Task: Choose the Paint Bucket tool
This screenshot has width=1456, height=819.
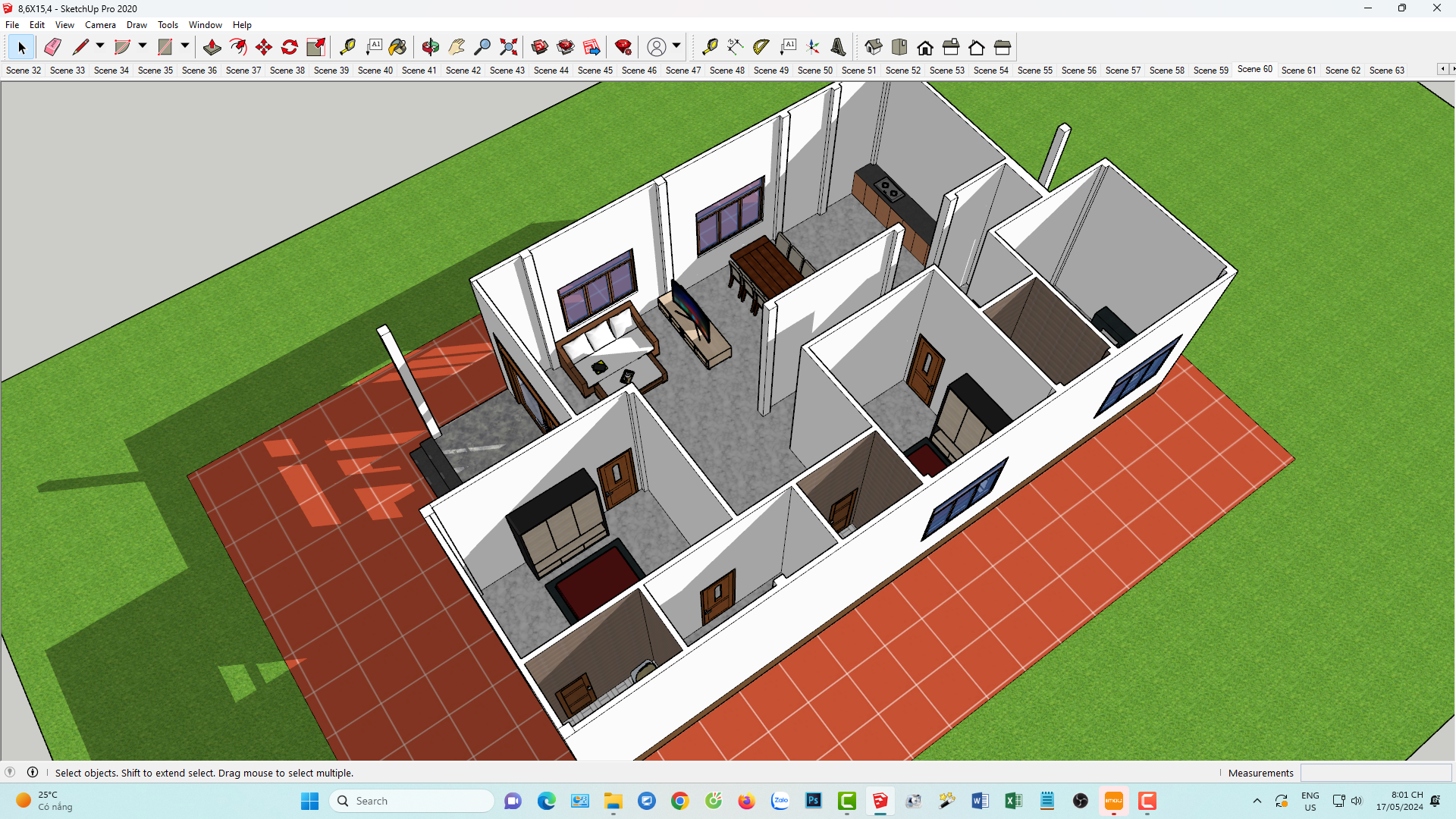Action: click(x=397, y=47)
